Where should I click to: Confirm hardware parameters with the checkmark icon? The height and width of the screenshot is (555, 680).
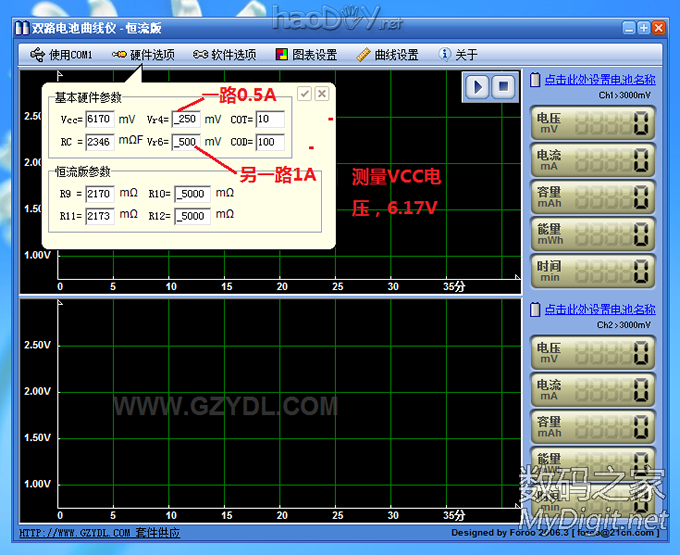(x=305, y=93)
